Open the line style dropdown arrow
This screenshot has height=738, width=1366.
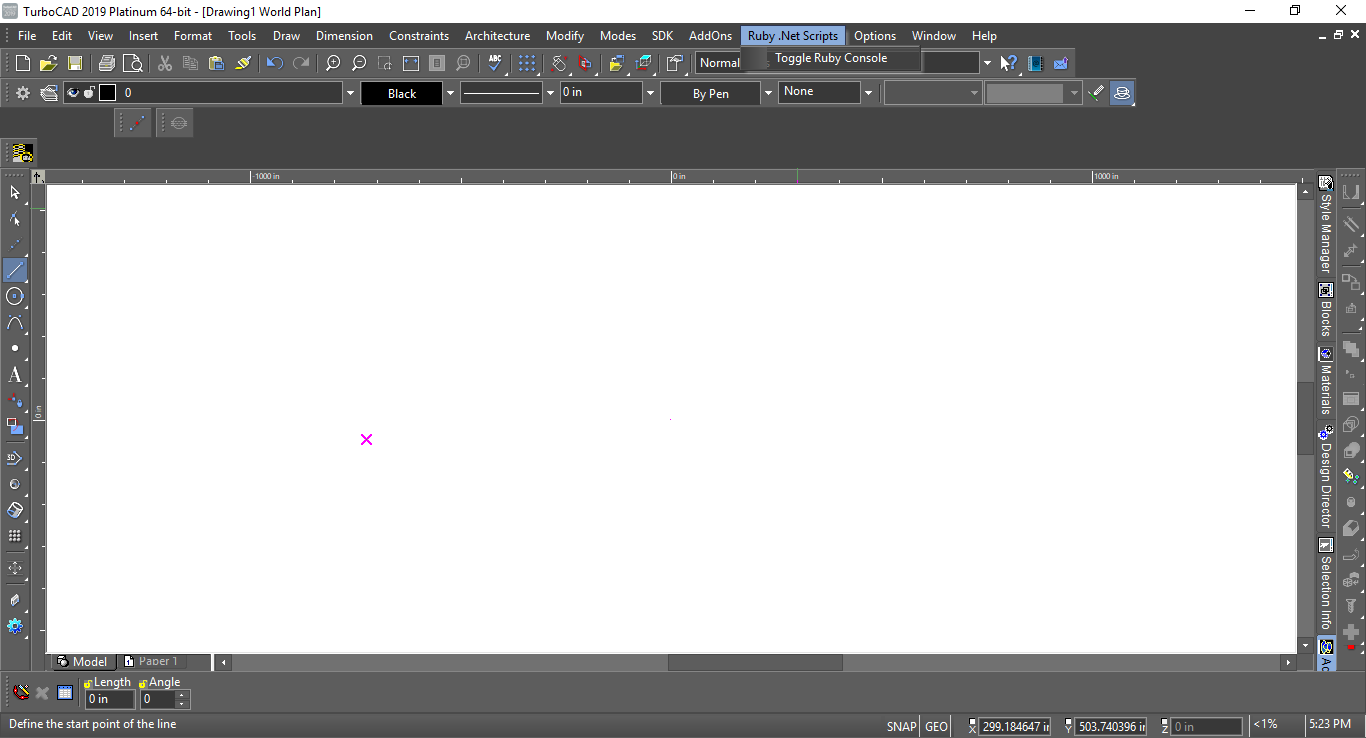(550, 93)
